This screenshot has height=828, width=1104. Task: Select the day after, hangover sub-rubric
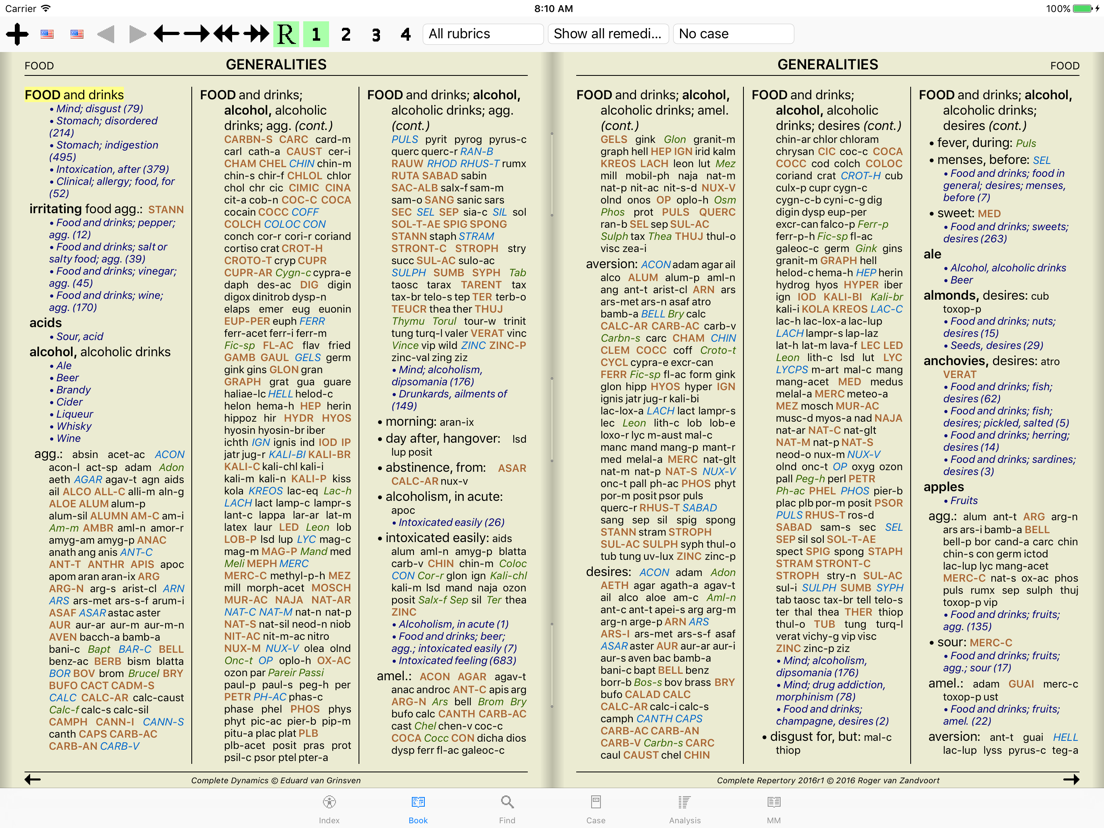click(x=442, y=439)
